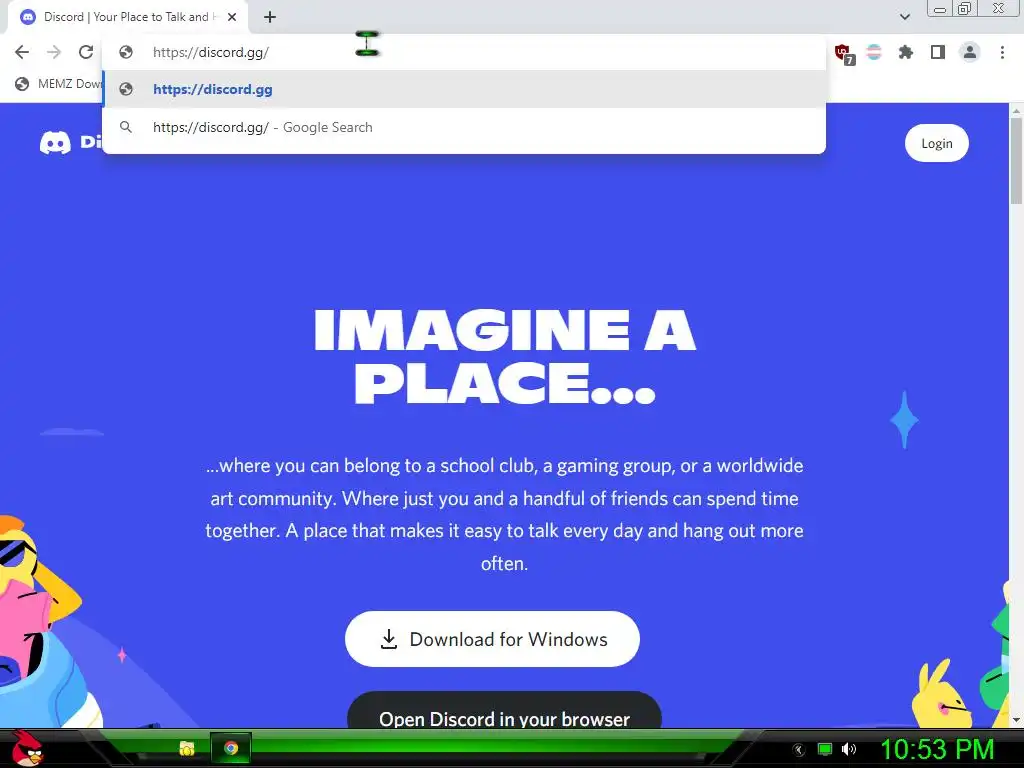Open the Extensions puzzle piece menu
Screen dimensions: 1024x768
click(905, 52)
